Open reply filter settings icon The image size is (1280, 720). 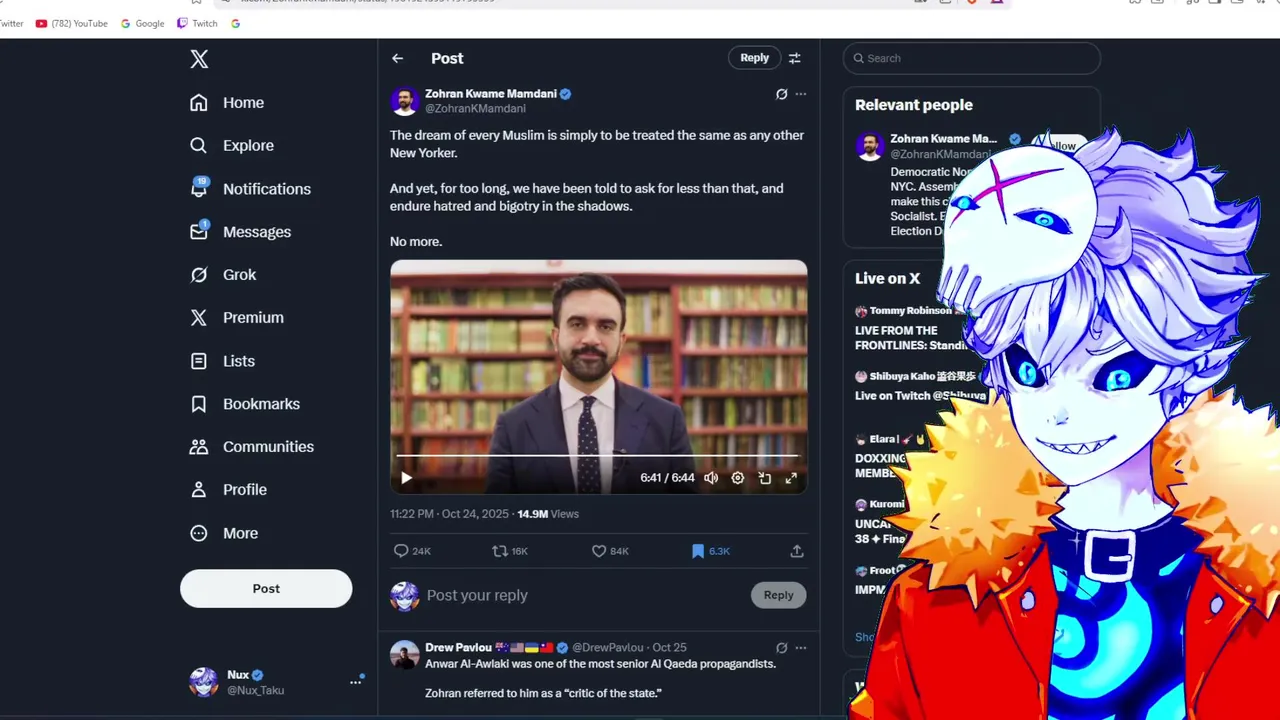(x=795, y=58)
